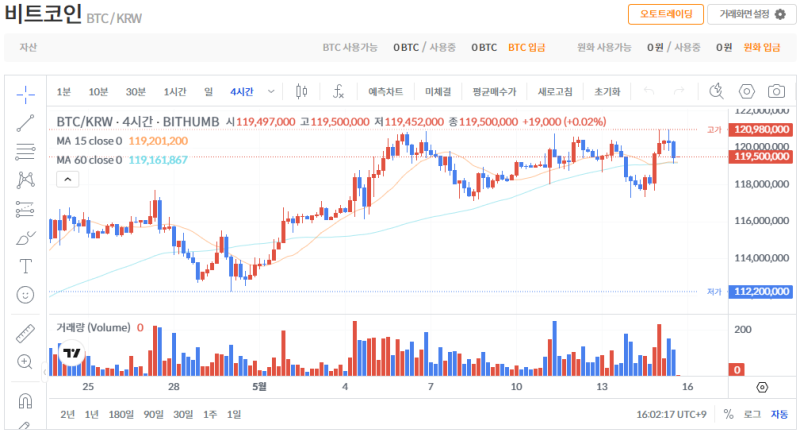Choose the brush drawing tool
This screenshot has width=800, height=433.
click(26, 238)
